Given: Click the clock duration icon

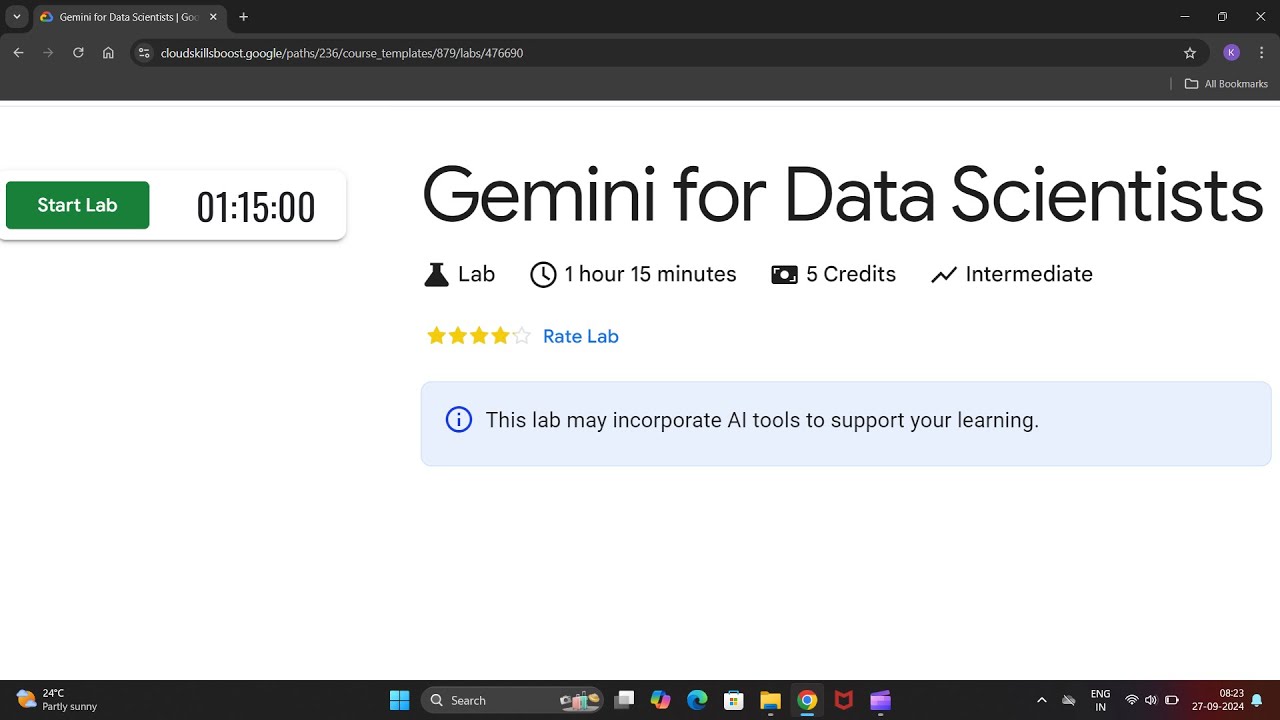Looking at the screenshot, I should (x=543, y=274).
